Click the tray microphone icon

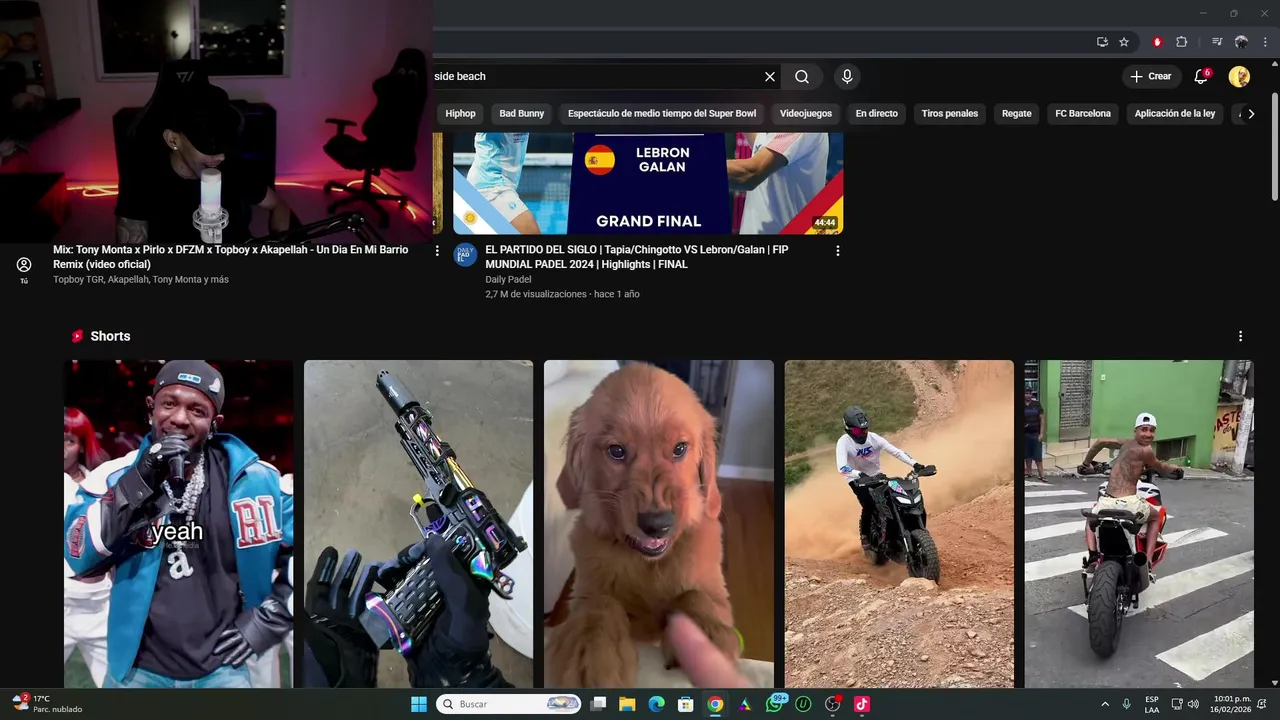point(1127,704)
